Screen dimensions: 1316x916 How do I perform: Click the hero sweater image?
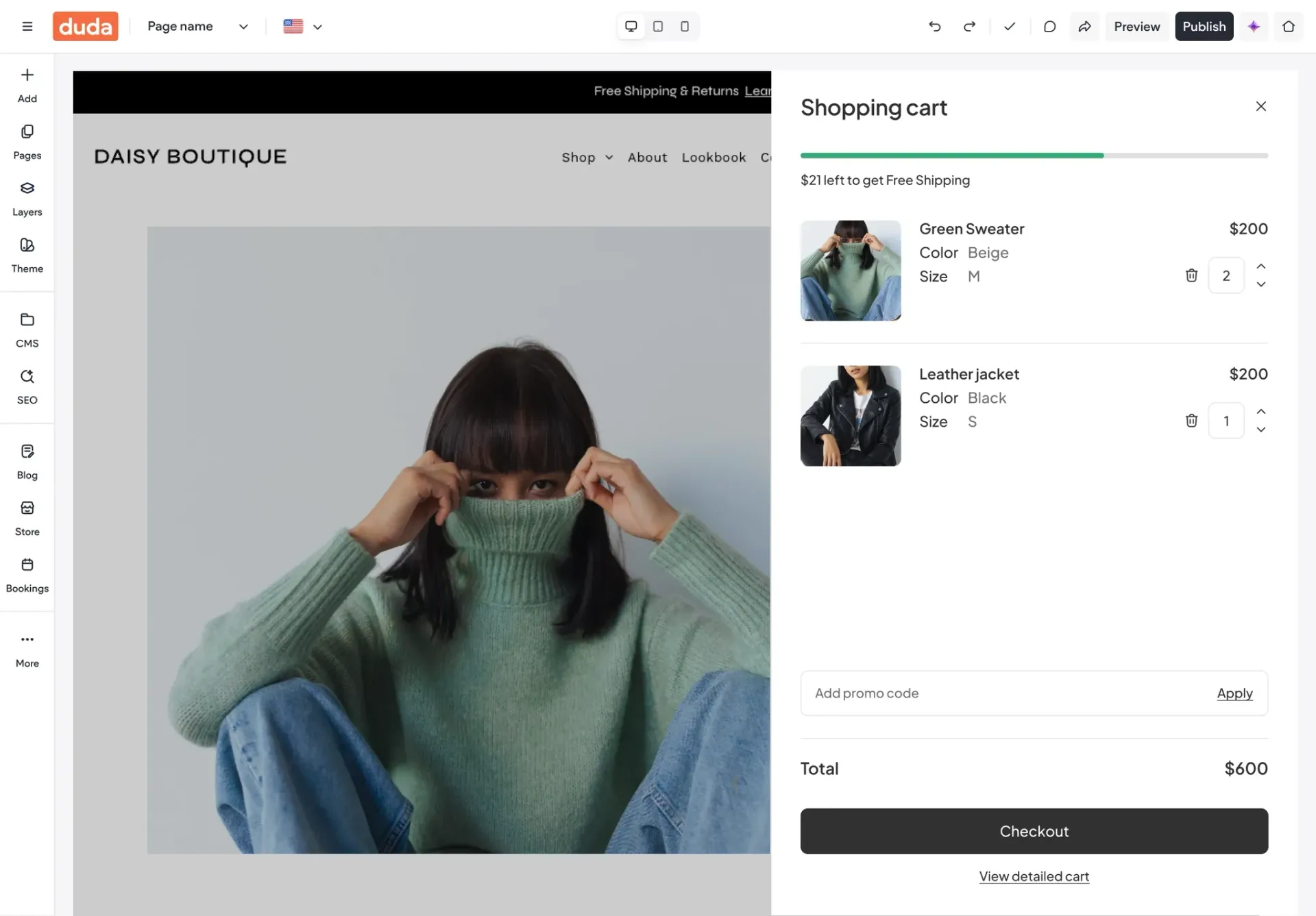click(459, 540)
